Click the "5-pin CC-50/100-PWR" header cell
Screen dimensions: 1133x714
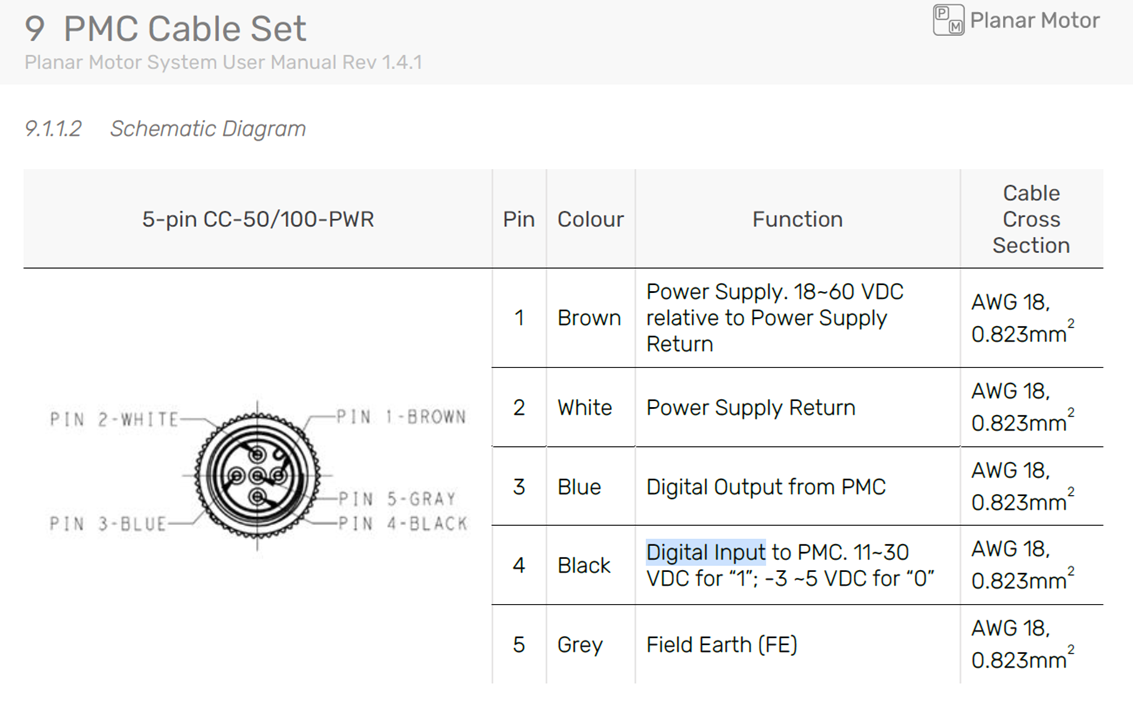click(x=258, y=219)
